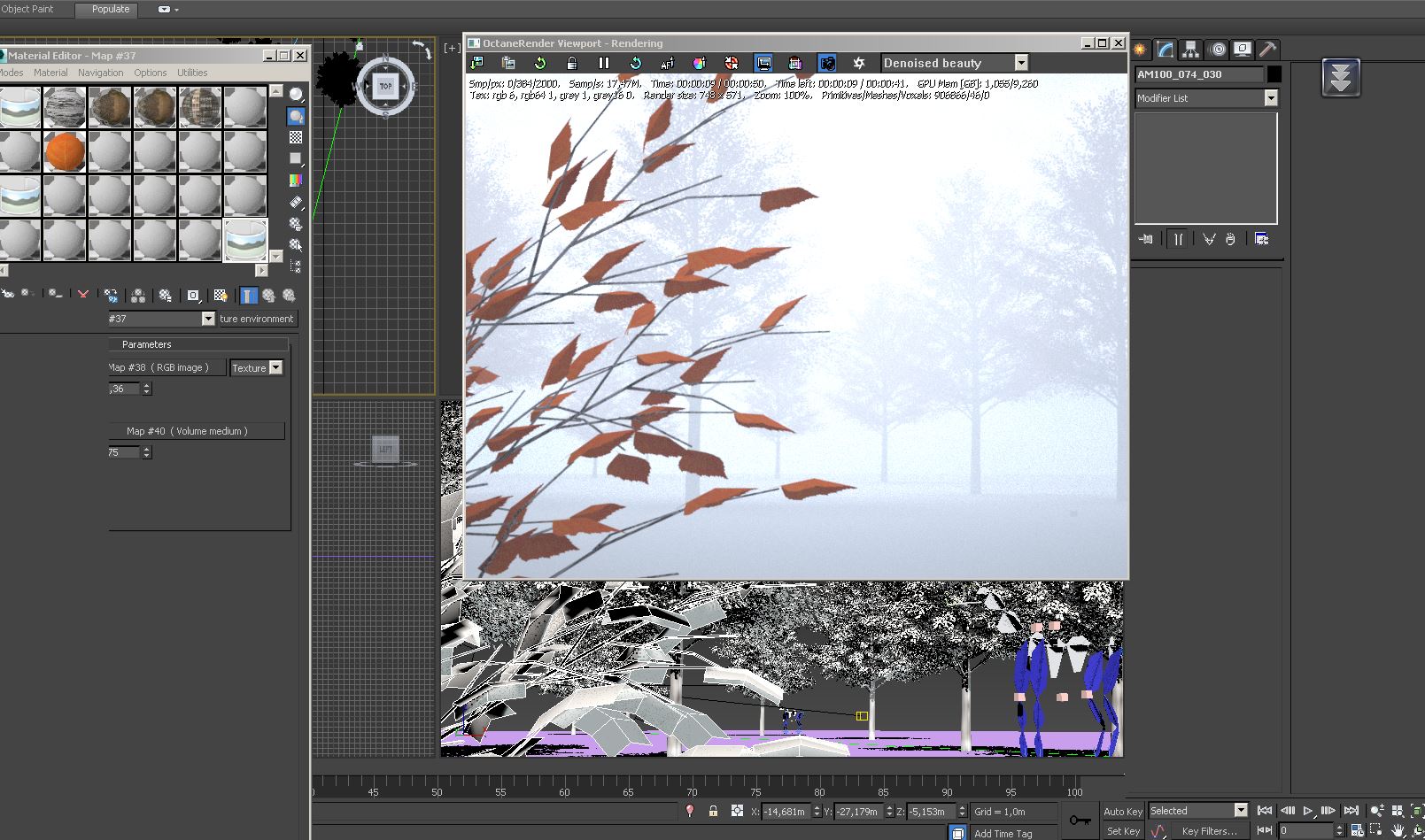The width and height of the screenshot is (1425, 840).
Task: Go to the start frame
Action: tap(1265, 810)
